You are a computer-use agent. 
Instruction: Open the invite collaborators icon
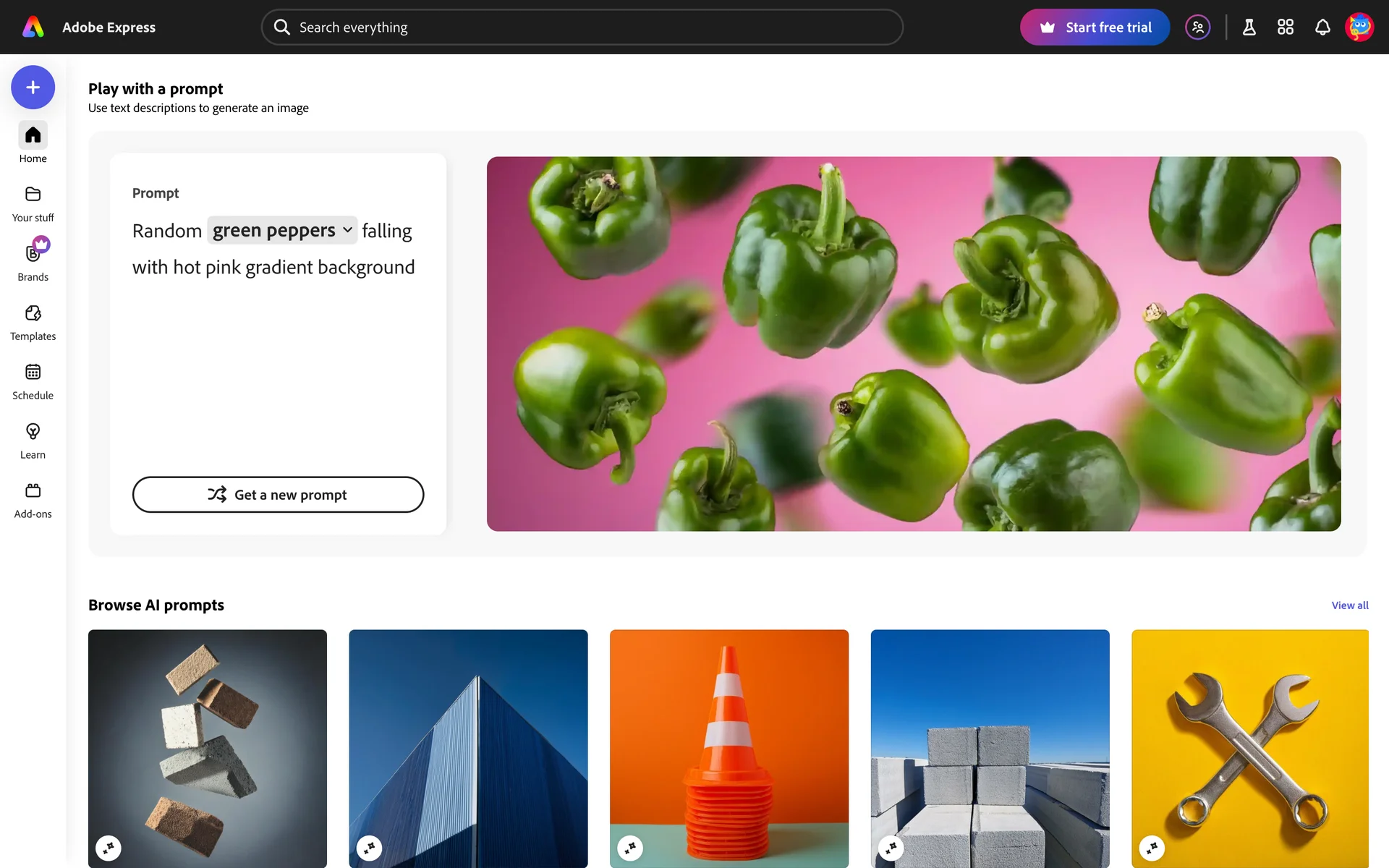click(1198, 27)
